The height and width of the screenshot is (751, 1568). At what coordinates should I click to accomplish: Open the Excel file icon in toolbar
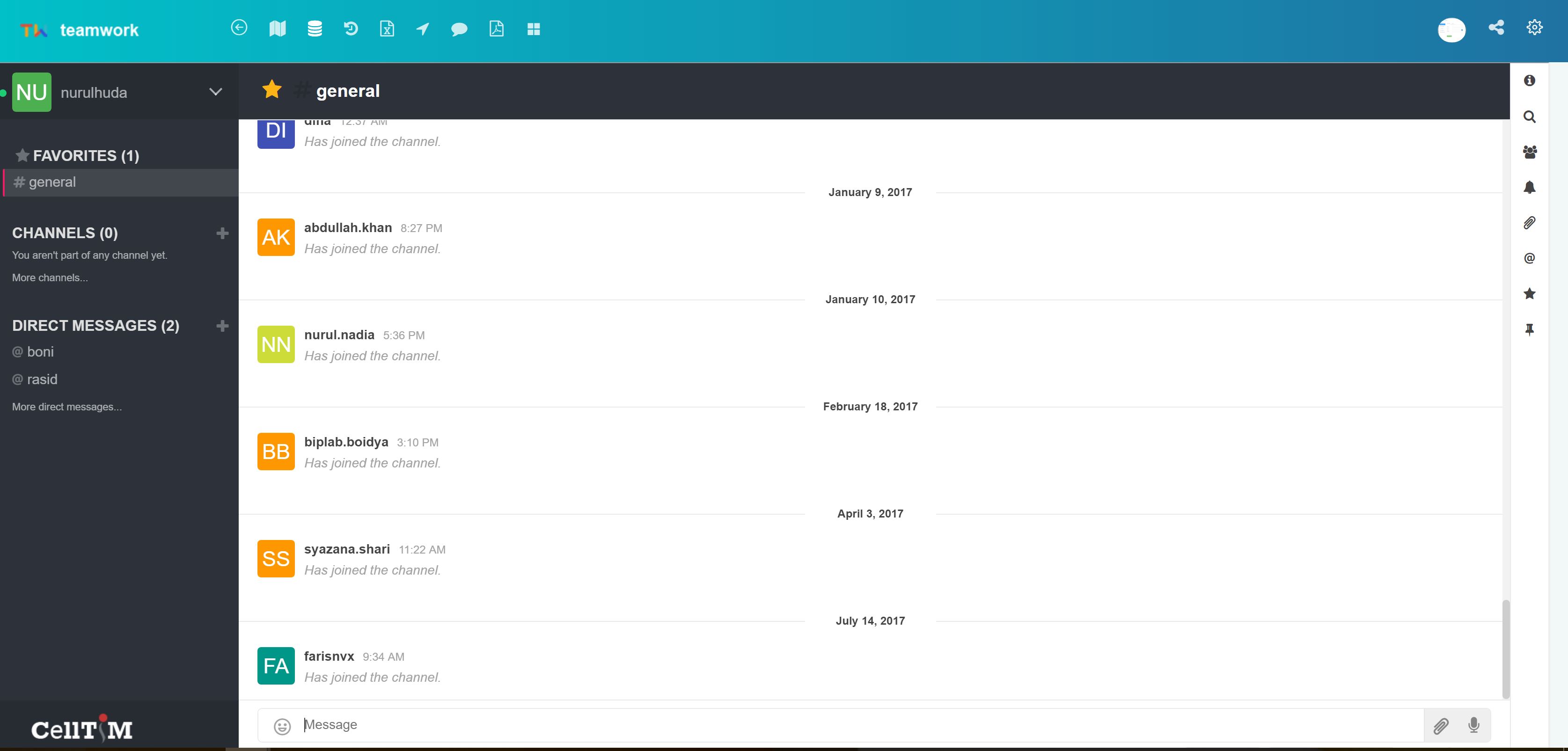click(387, 29)
